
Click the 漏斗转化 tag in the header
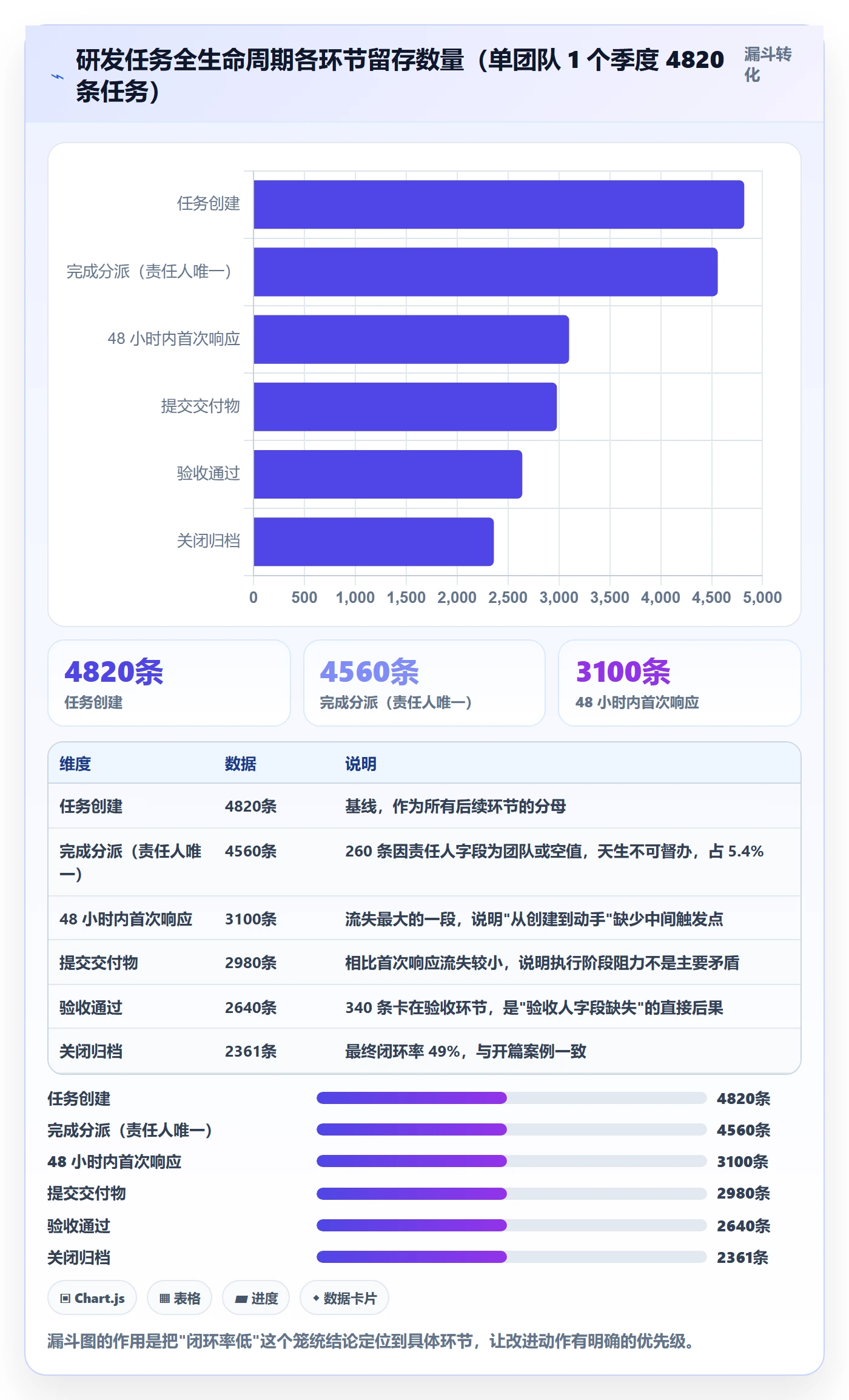pos(768,64)
